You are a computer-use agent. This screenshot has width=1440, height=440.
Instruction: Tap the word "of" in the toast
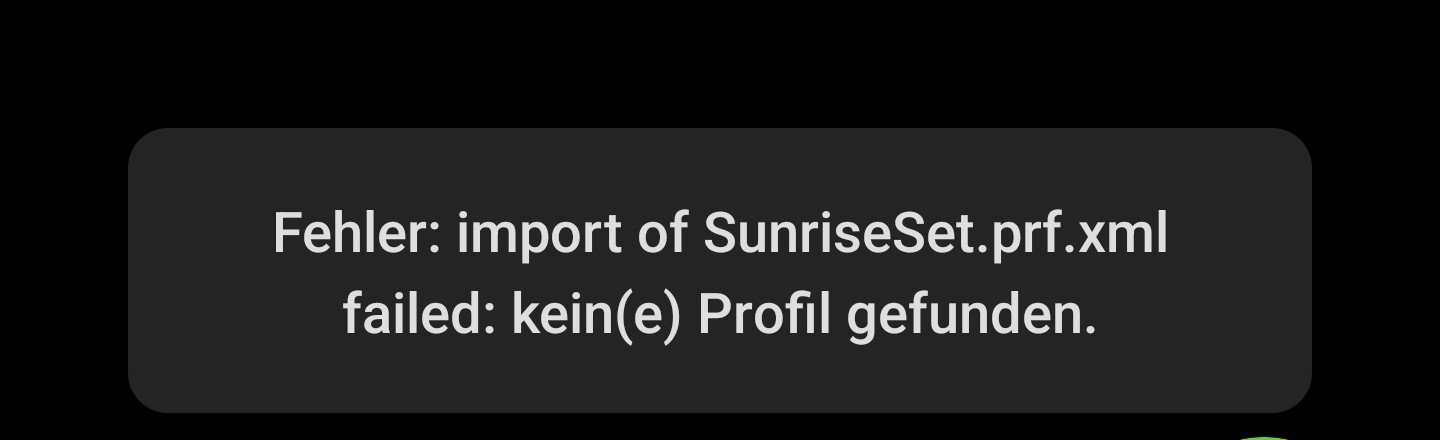pyautogui.click(x=662, y=235)
